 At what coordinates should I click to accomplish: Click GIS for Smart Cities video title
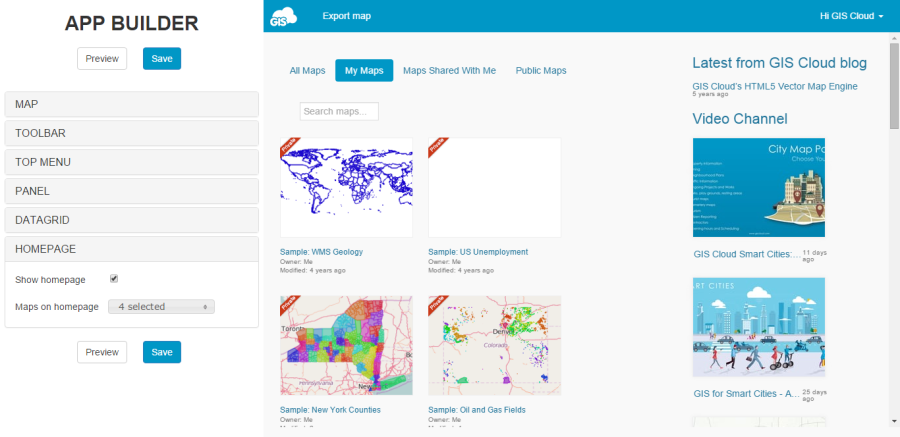pyautogui.click(x=747, y=394)
